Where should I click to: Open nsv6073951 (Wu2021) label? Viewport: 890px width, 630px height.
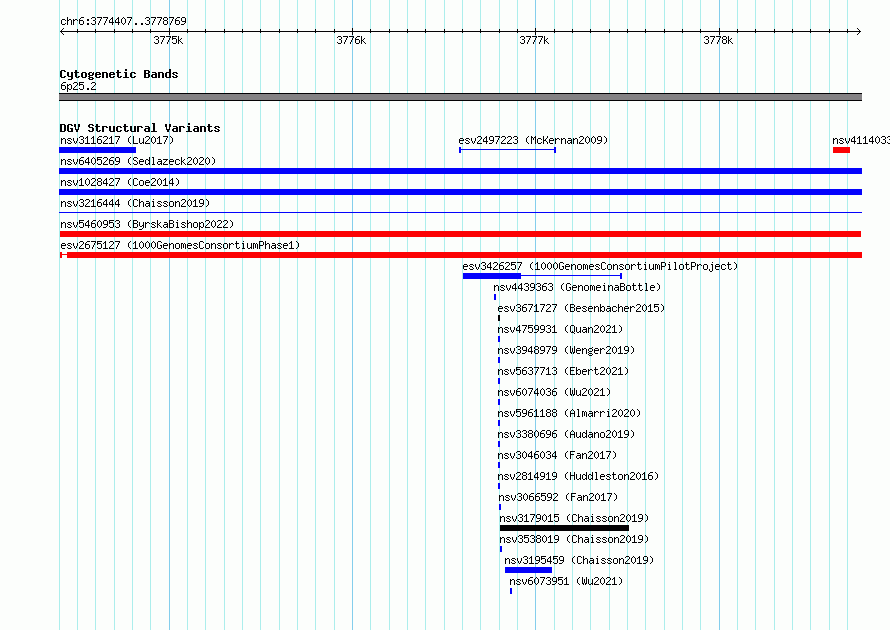click(566, 581)
